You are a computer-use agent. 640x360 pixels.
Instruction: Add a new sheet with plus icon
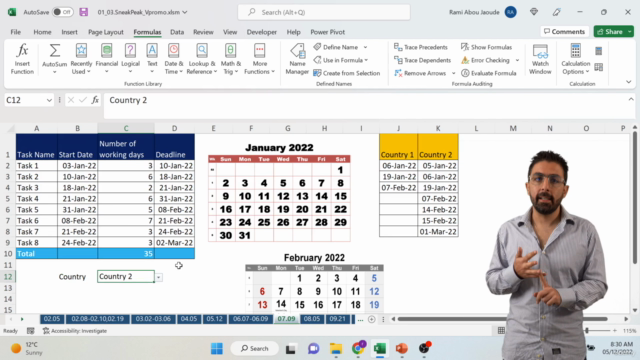coord(371,319)
